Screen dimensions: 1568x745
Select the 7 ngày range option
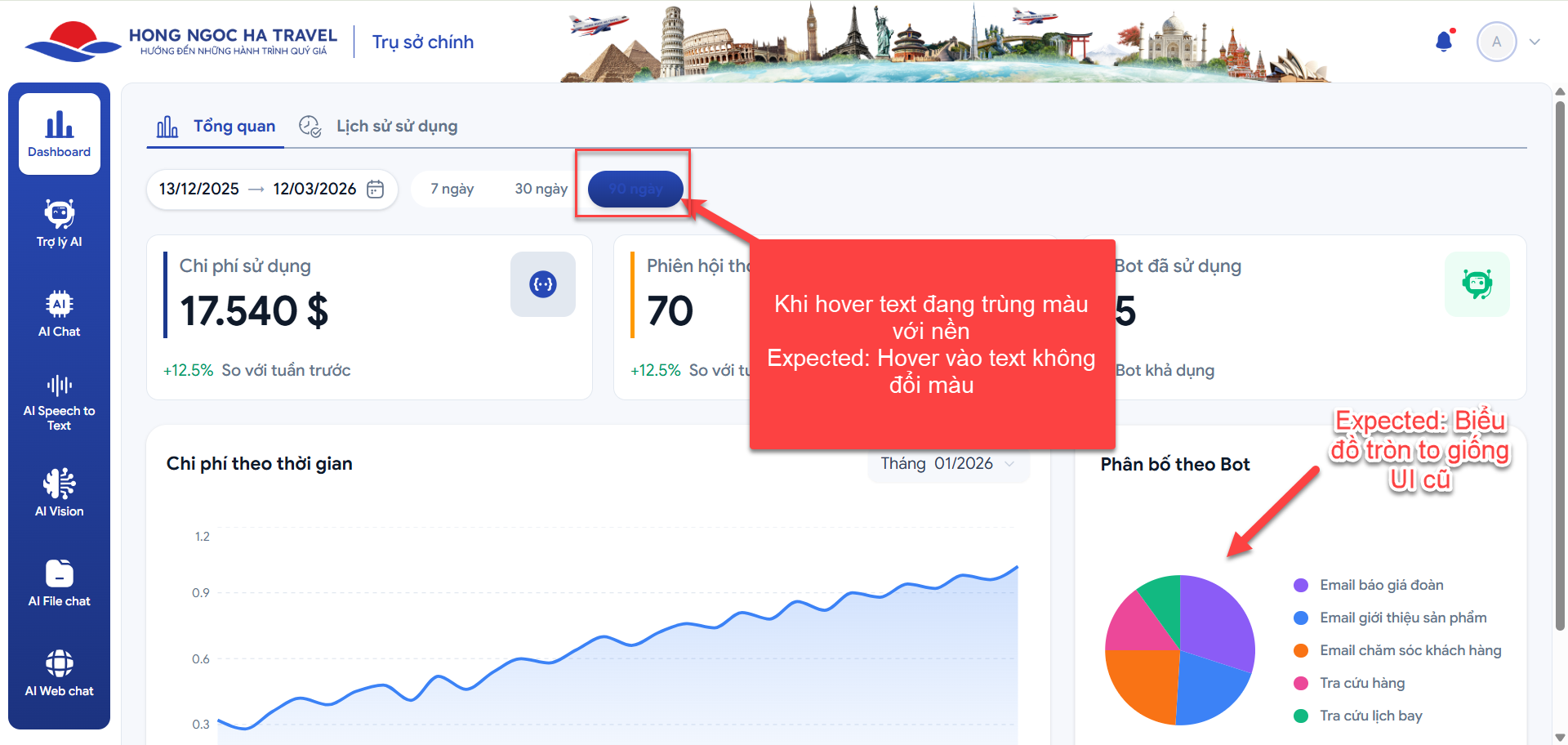[x=452, y=190]
